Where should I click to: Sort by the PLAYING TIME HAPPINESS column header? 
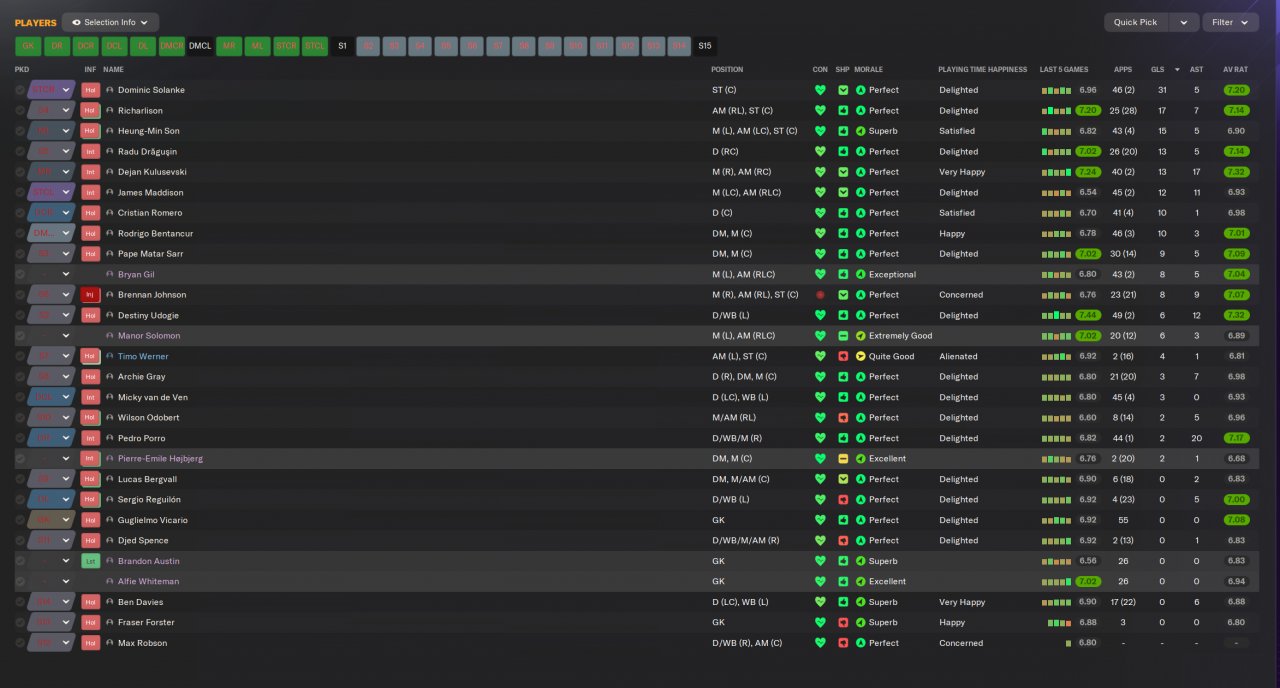click(x=982, y=70)
